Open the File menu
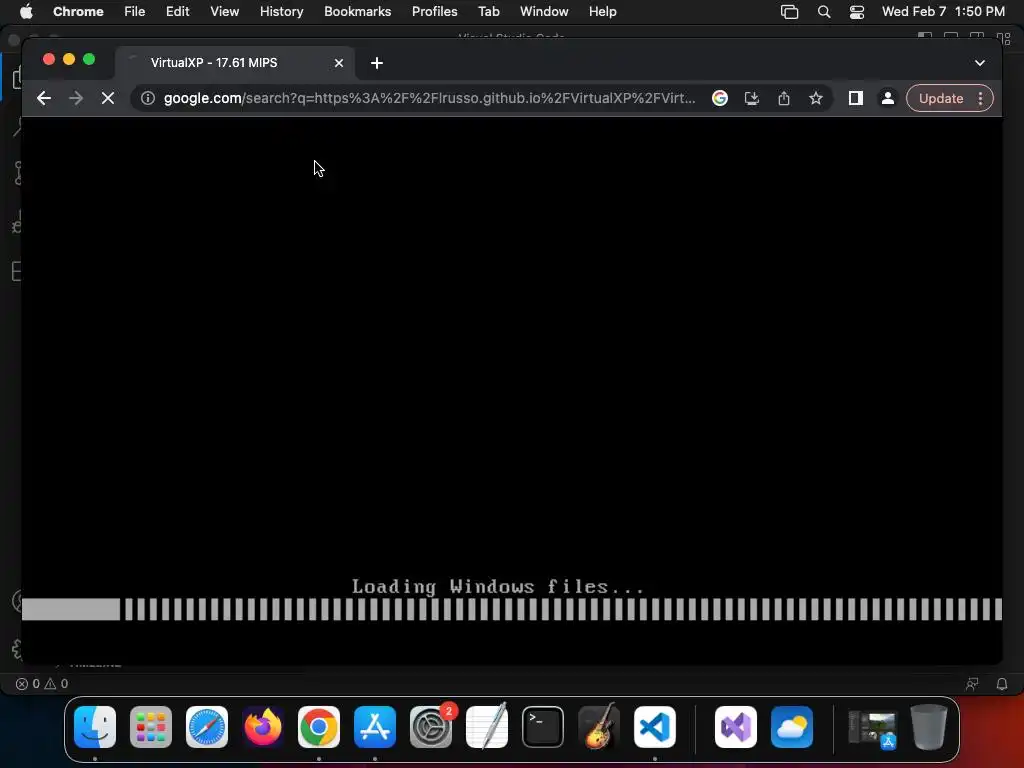 click(135, 11)
